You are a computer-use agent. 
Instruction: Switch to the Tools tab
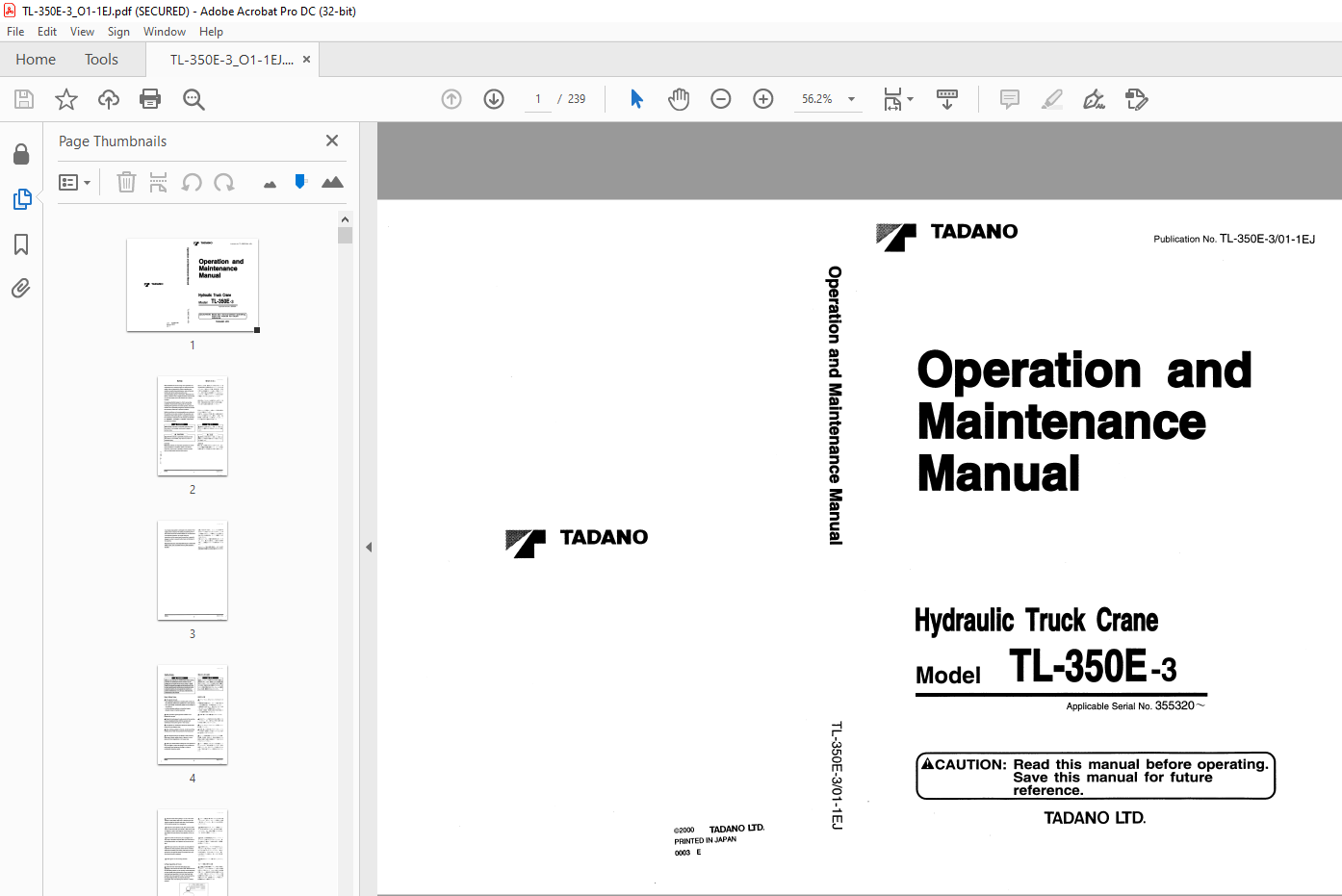pyautogui.click(x=101, y=60)
